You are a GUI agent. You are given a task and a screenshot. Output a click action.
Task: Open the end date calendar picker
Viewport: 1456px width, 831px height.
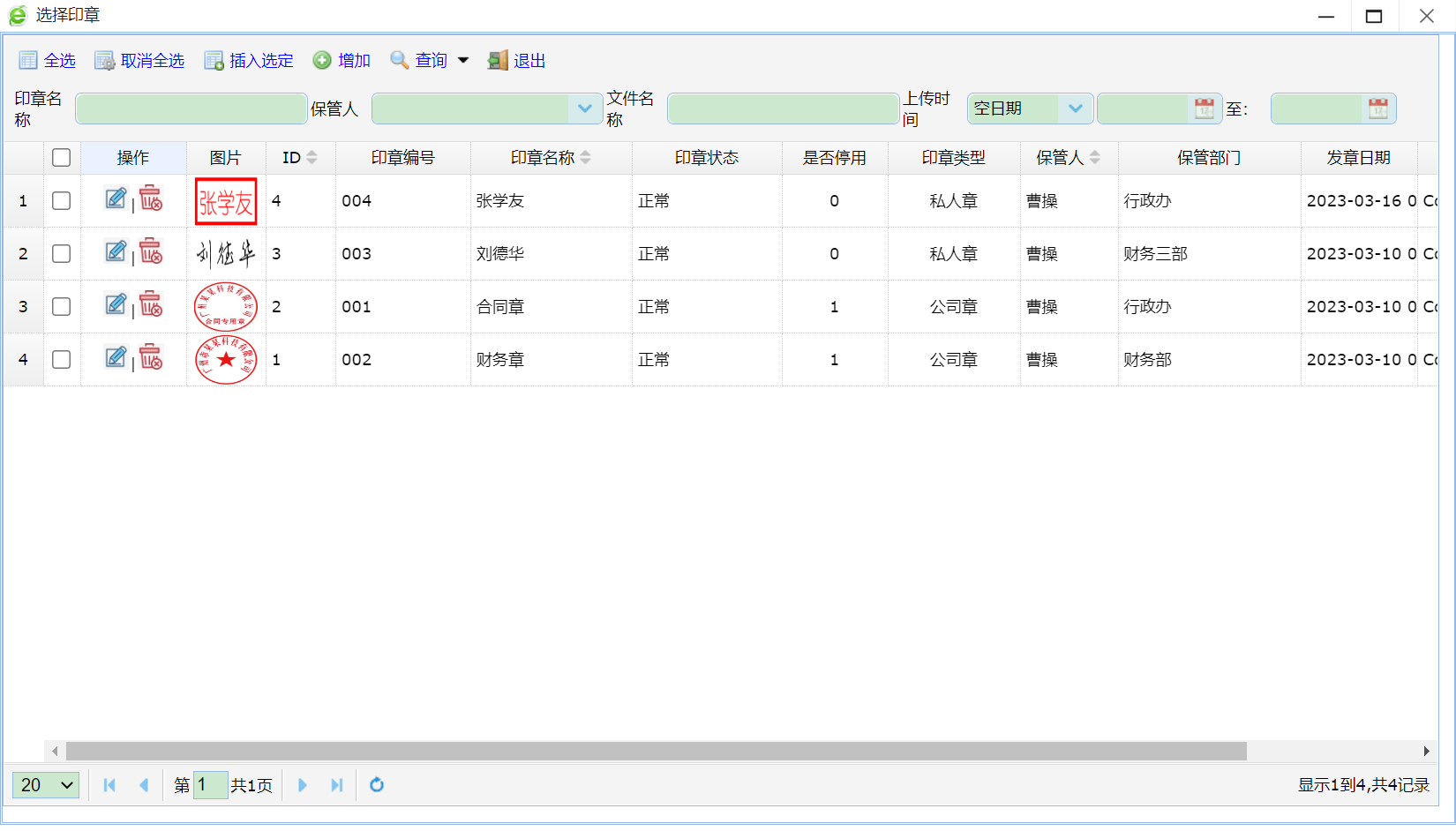1377,109
